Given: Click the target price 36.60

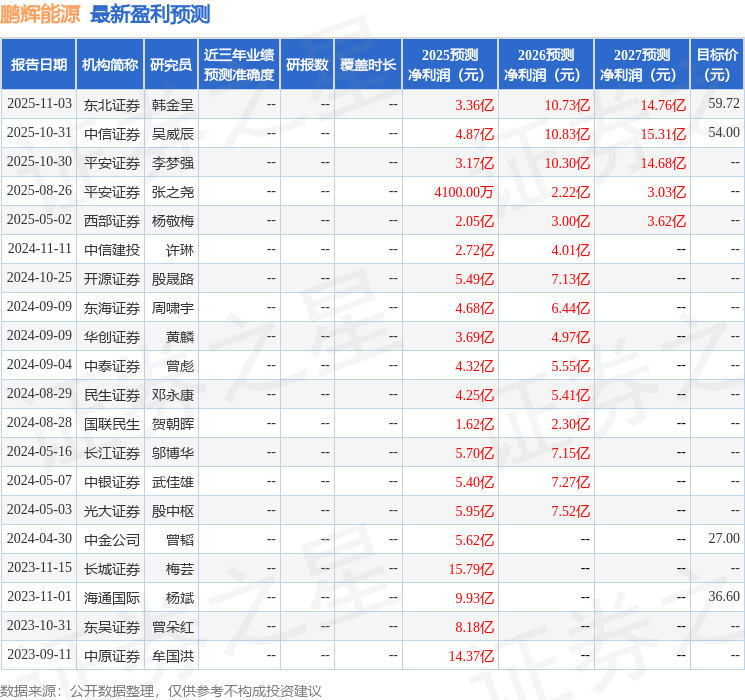Looking at the screenshot, I should coord(724,596).
